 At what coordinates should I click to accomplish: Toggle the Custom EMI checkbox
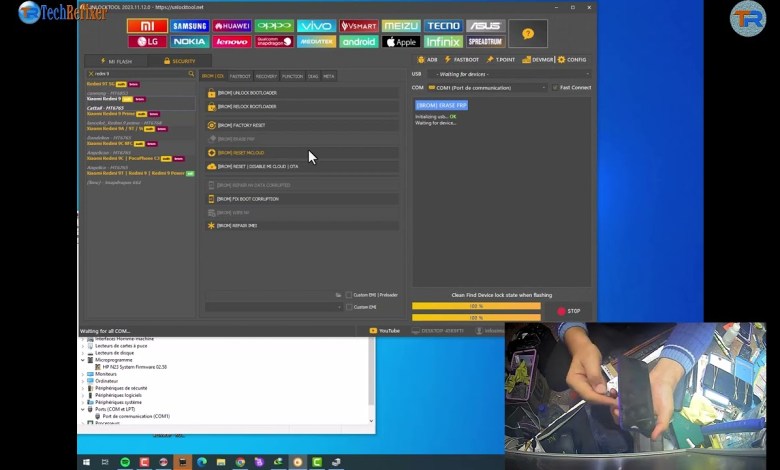point(349,307)
